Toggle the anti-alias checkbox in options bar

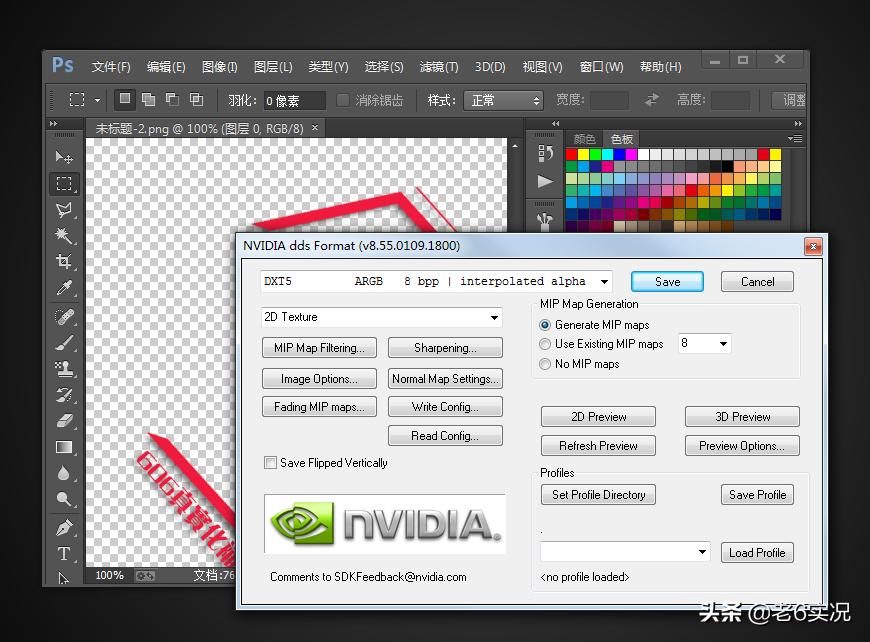(x=343, y=100)
